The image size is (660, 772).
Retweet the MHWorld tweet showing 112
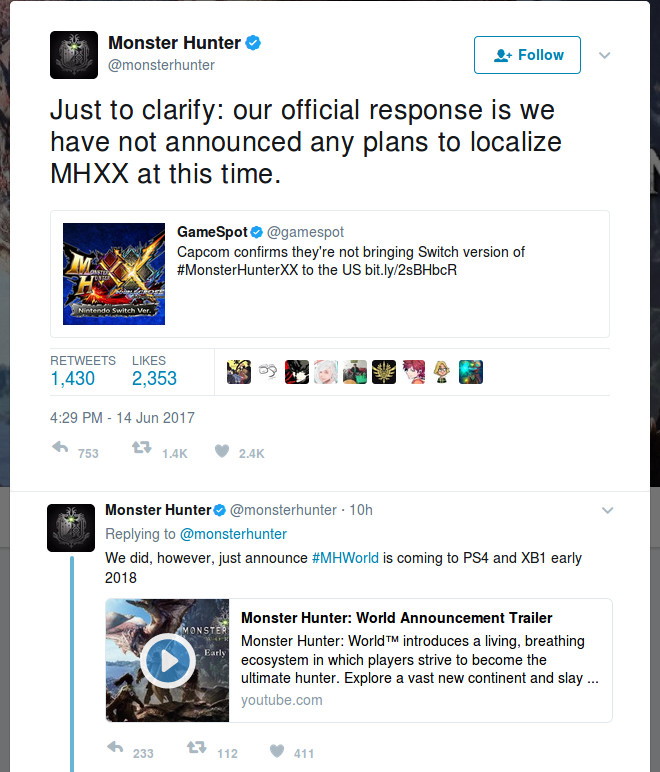click(196, 748)
